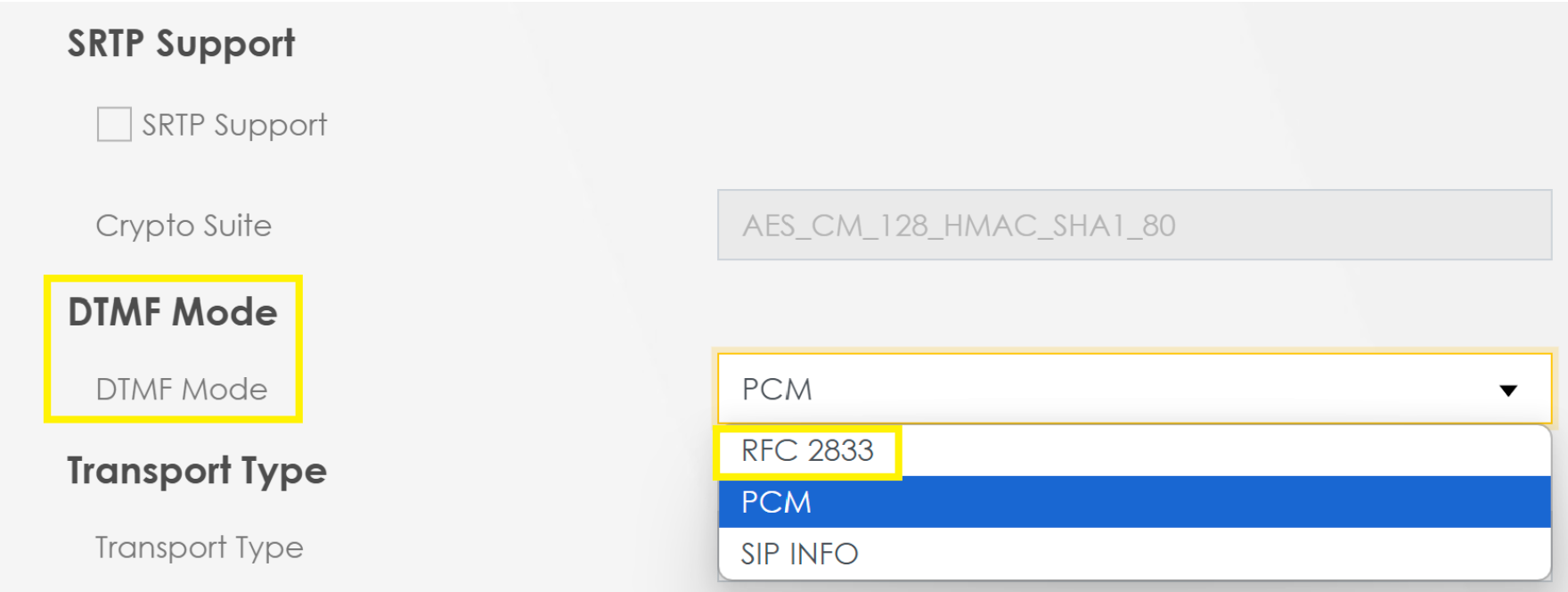Pick SIP INFO as DTMF mode
This screenshot has height=592, width=1568.
[1134, 554]
